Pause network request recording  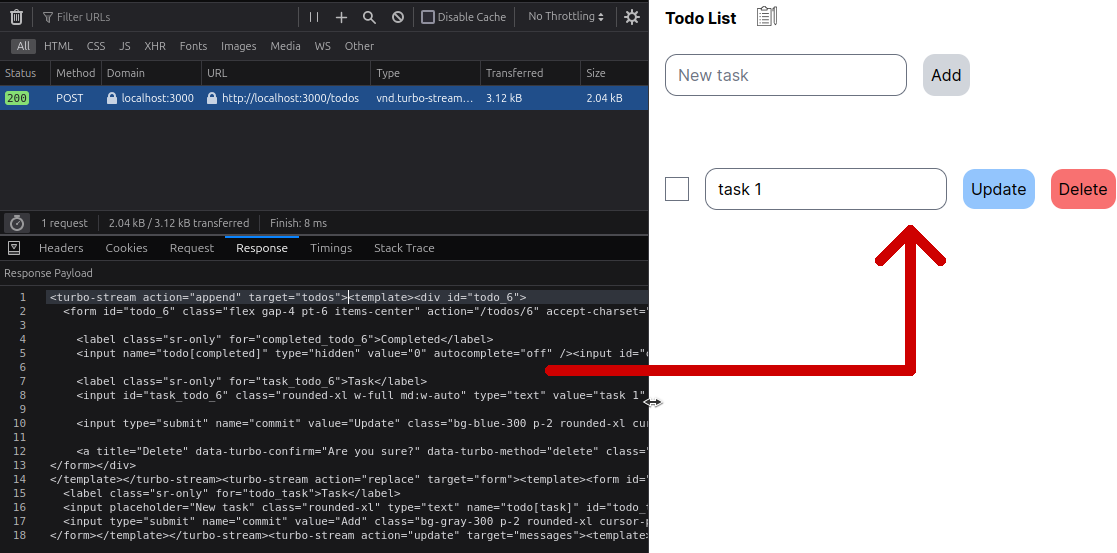[x=314, y=17]
